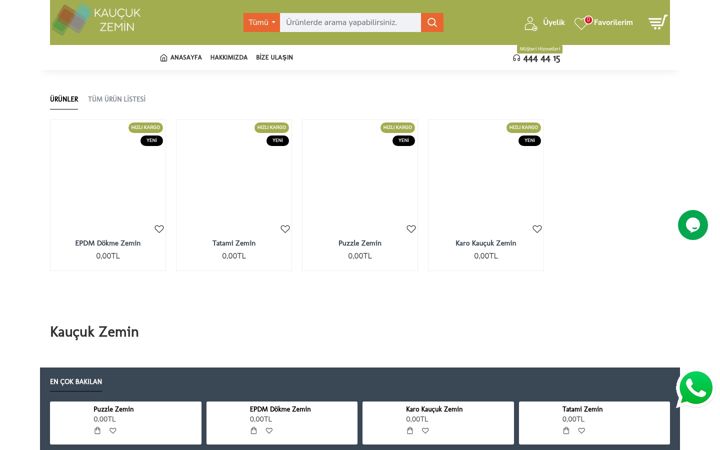
Task: Click the YENİ badge on Puzzle Zemin card
Action: 404,141
